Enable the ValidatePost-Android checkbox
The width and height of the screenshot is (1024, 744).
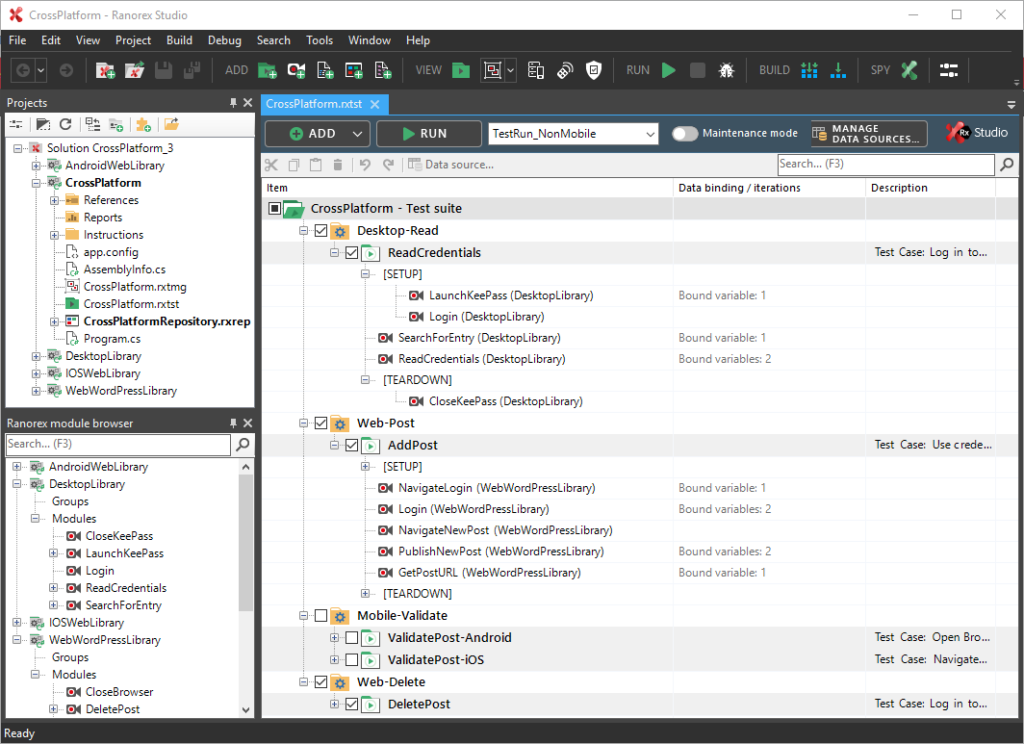(351, 638)
